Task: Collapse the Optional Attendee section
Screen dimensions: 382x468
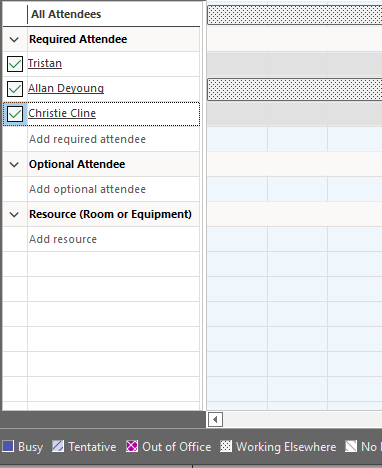Action: (x=14, y=165)
